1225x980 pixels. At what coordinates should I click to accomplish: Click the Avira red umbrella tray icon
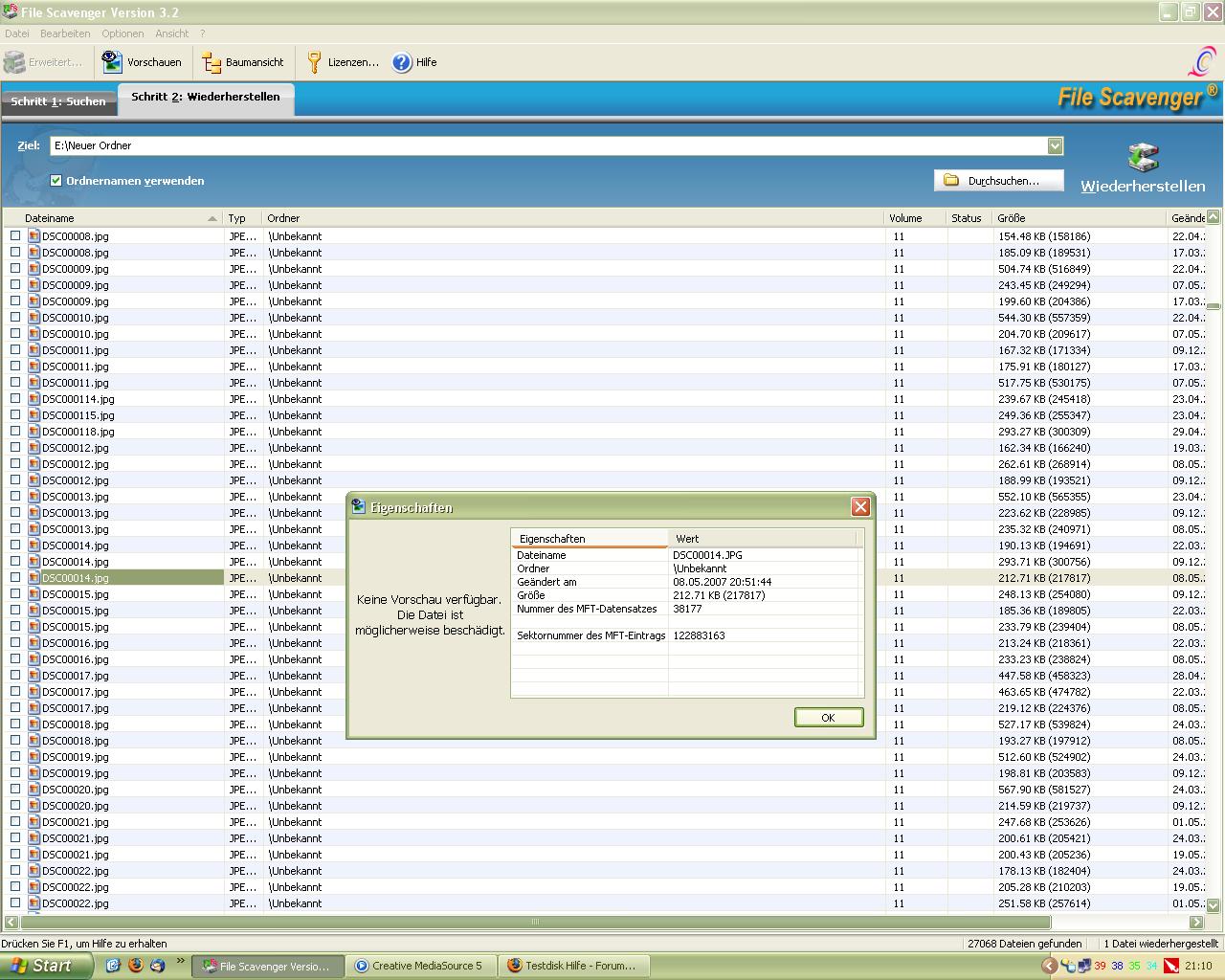pyautogui.click(x=1171, y=967)
